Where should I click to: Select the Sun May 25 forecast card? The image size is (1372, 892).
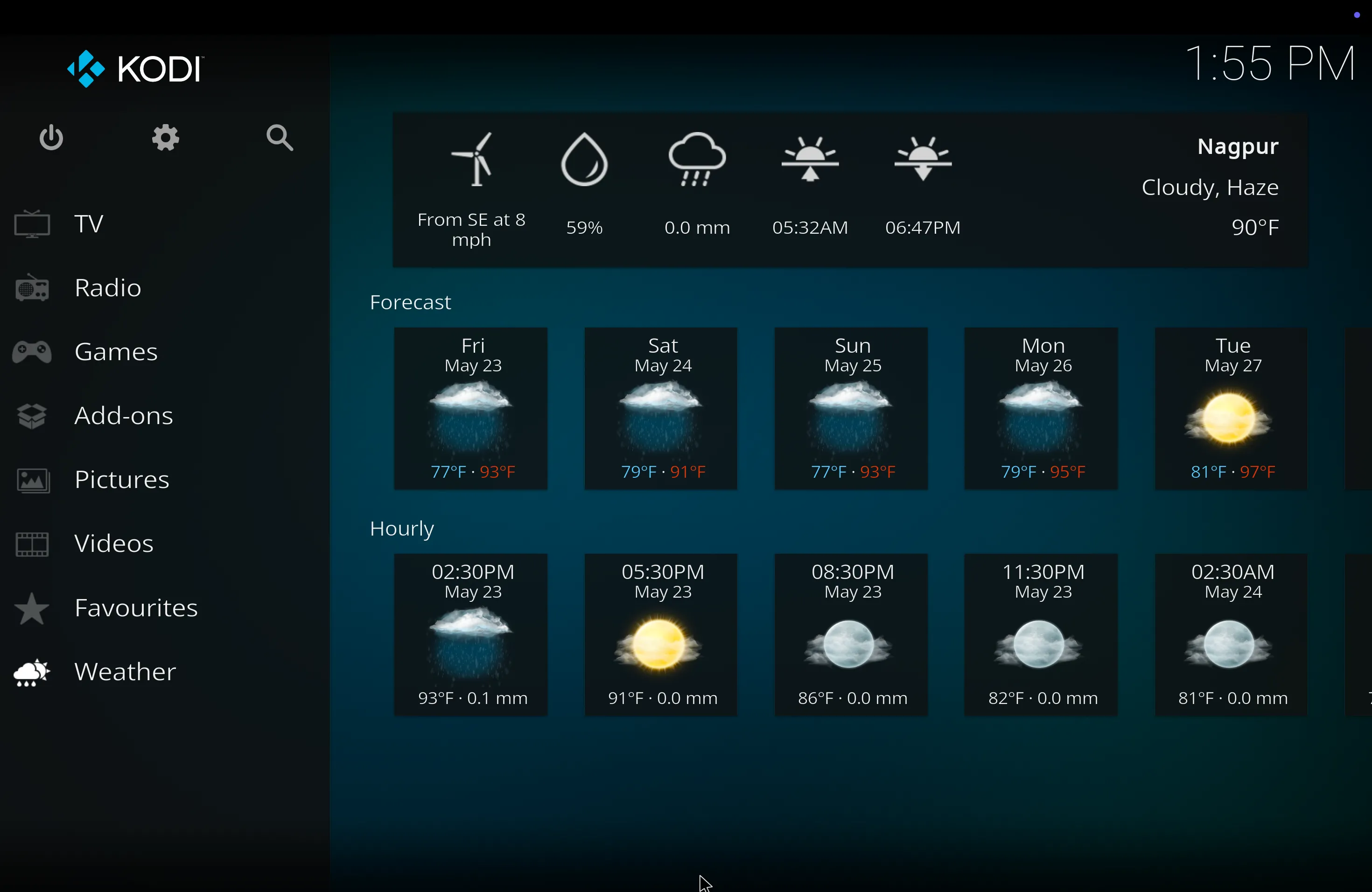click(x=851, y=409)
